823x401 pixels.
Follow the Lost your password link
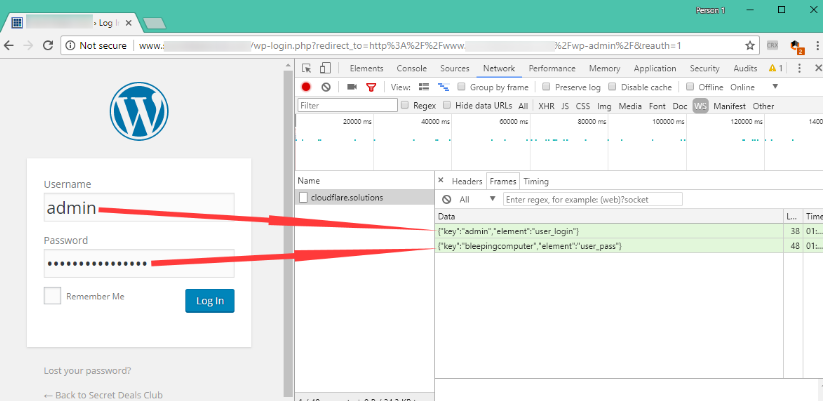86,371
